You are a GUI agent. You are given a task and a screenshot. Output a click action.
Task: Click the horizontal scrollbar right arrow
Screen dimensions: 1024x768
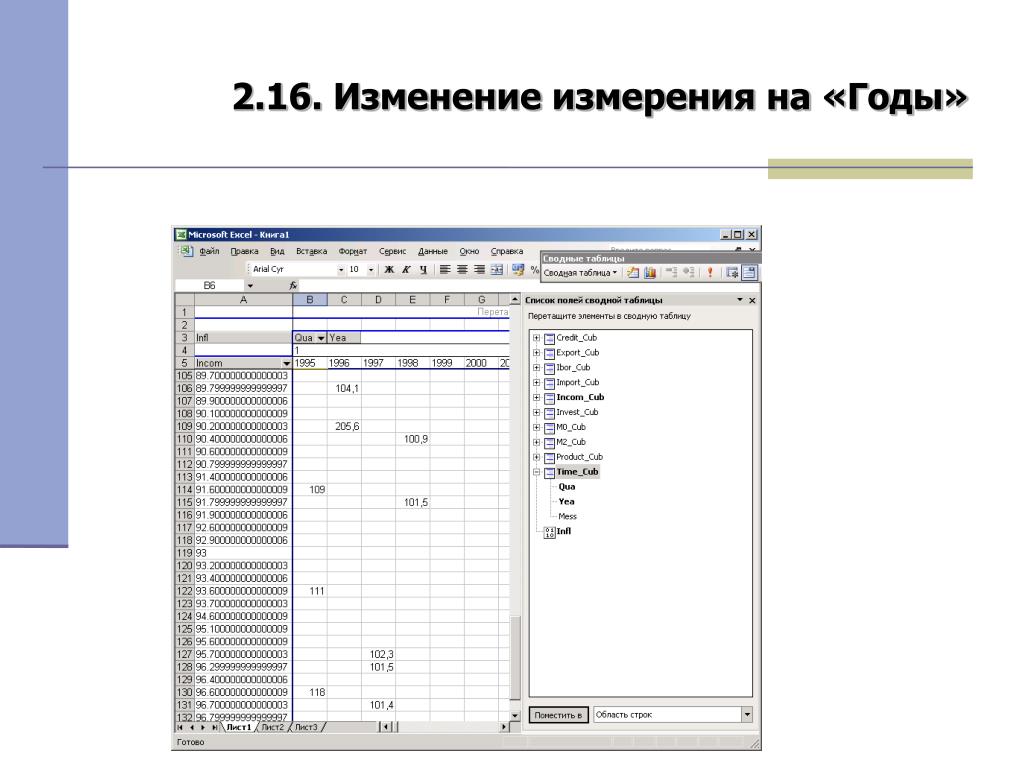[x=504, y=727]
